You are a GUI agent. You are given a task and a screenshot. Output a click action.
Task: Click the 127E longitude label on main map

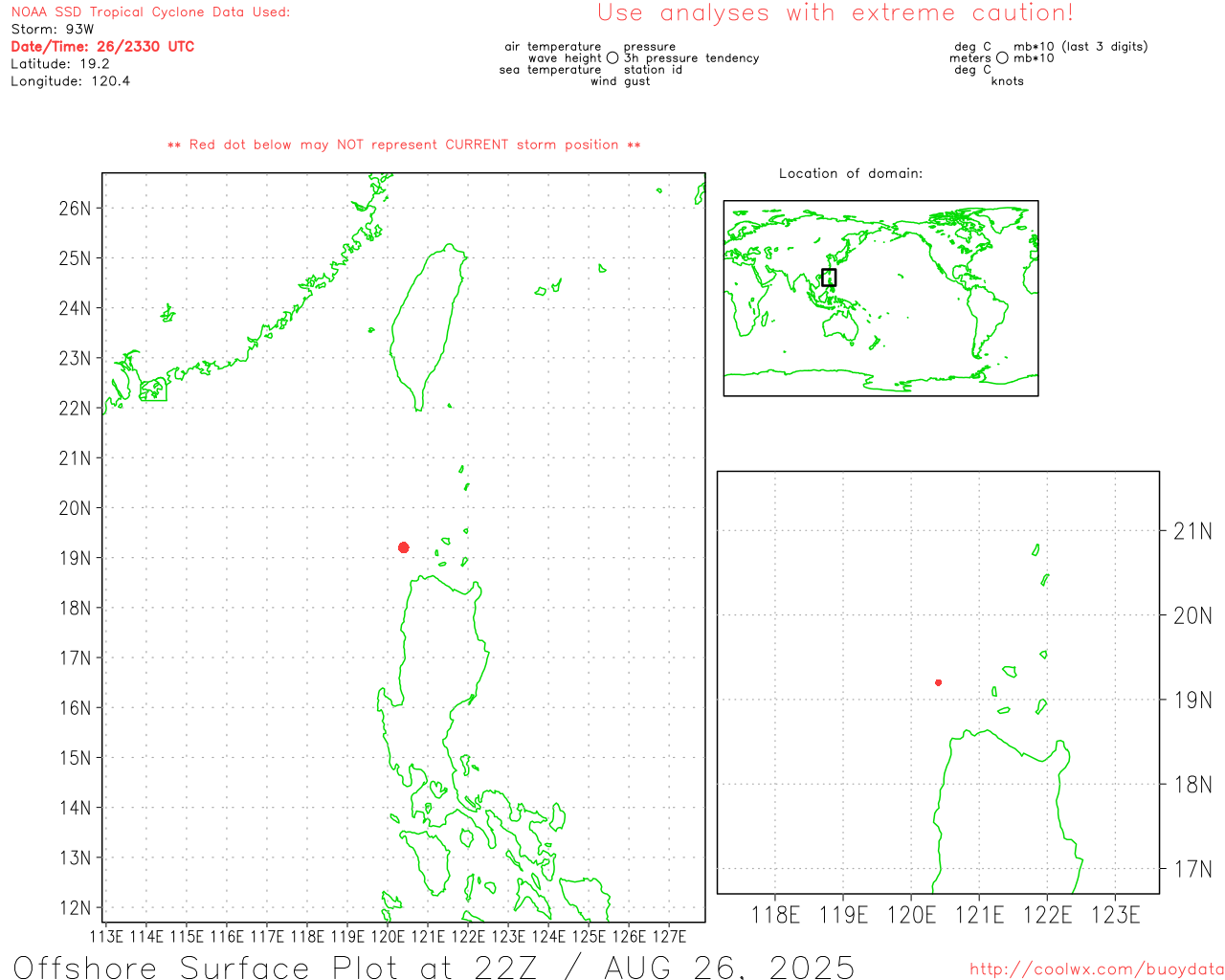[669, 937]
